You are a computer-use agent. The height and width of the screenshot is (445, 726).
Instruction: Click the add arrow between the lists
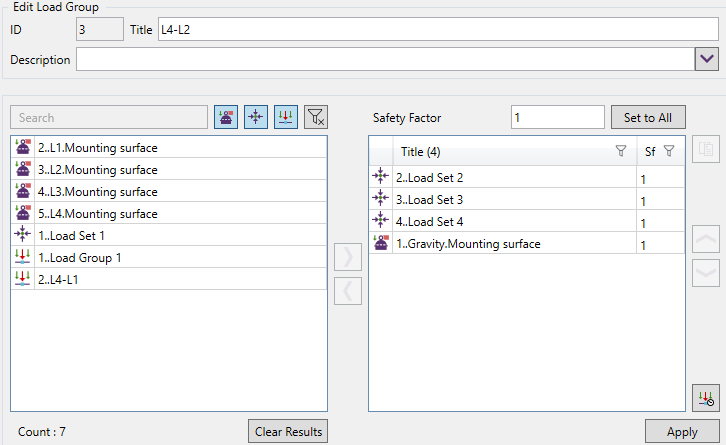point(347,256)
